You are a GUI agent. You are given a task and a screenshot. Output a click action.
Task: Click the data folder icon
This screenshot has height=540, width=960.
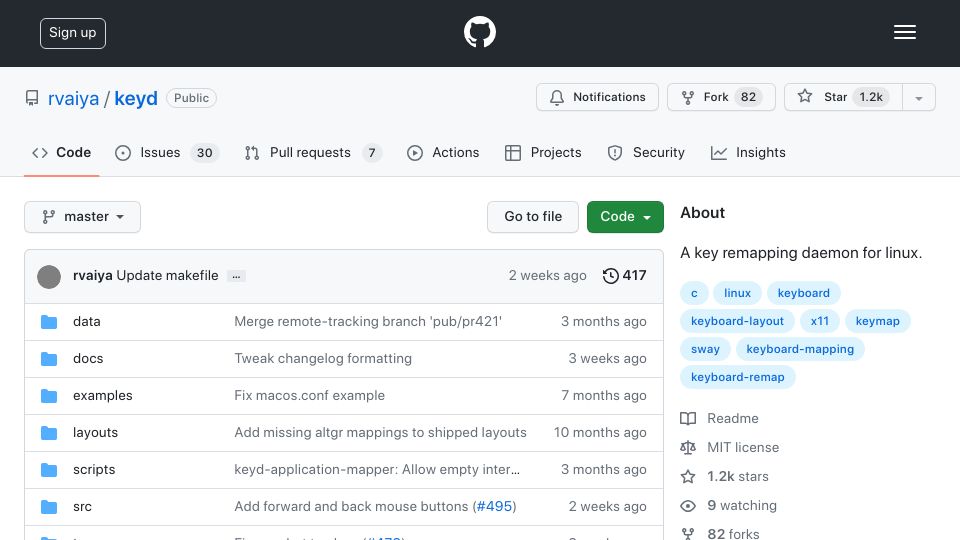(49, 322)
